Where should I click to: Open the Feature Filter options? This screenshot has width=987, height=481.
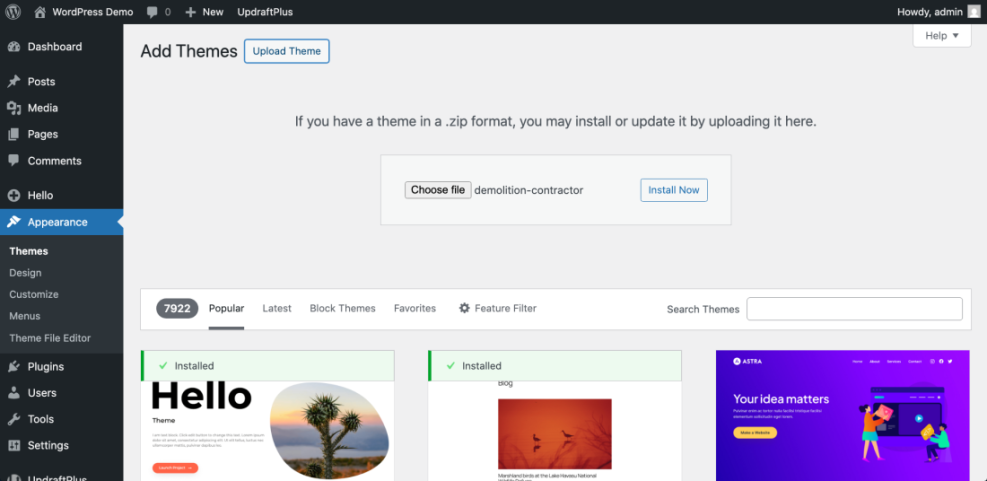tap(498, 308)
